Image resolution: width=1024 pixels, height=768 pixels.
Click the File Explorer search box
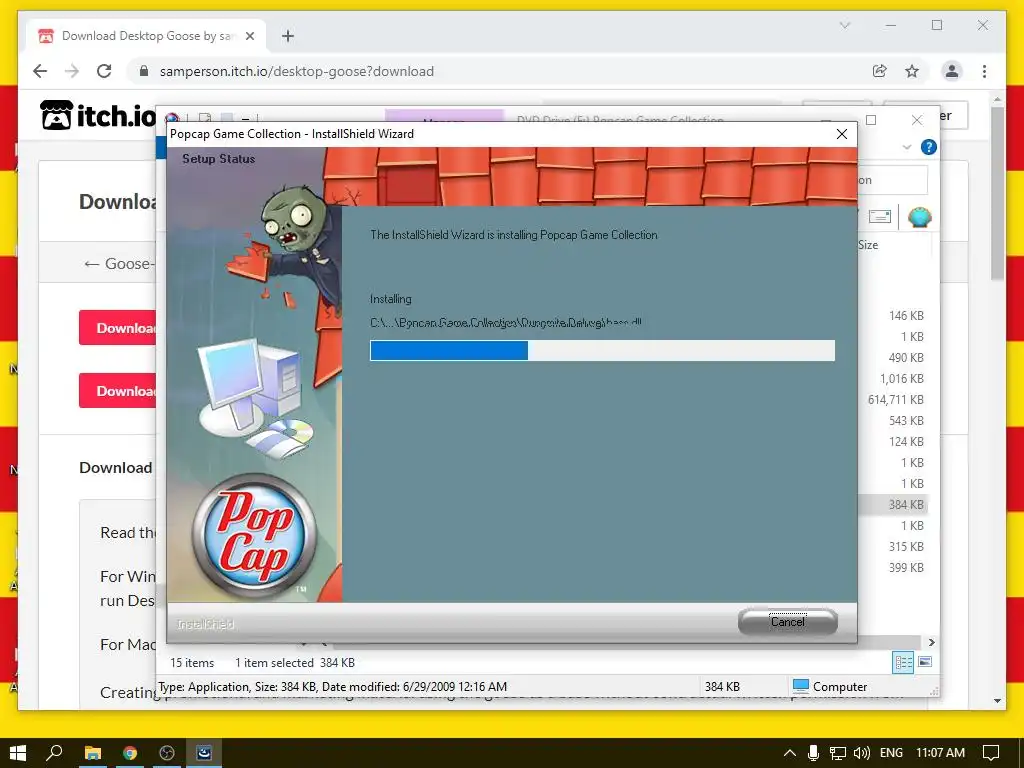click(892, 180)
